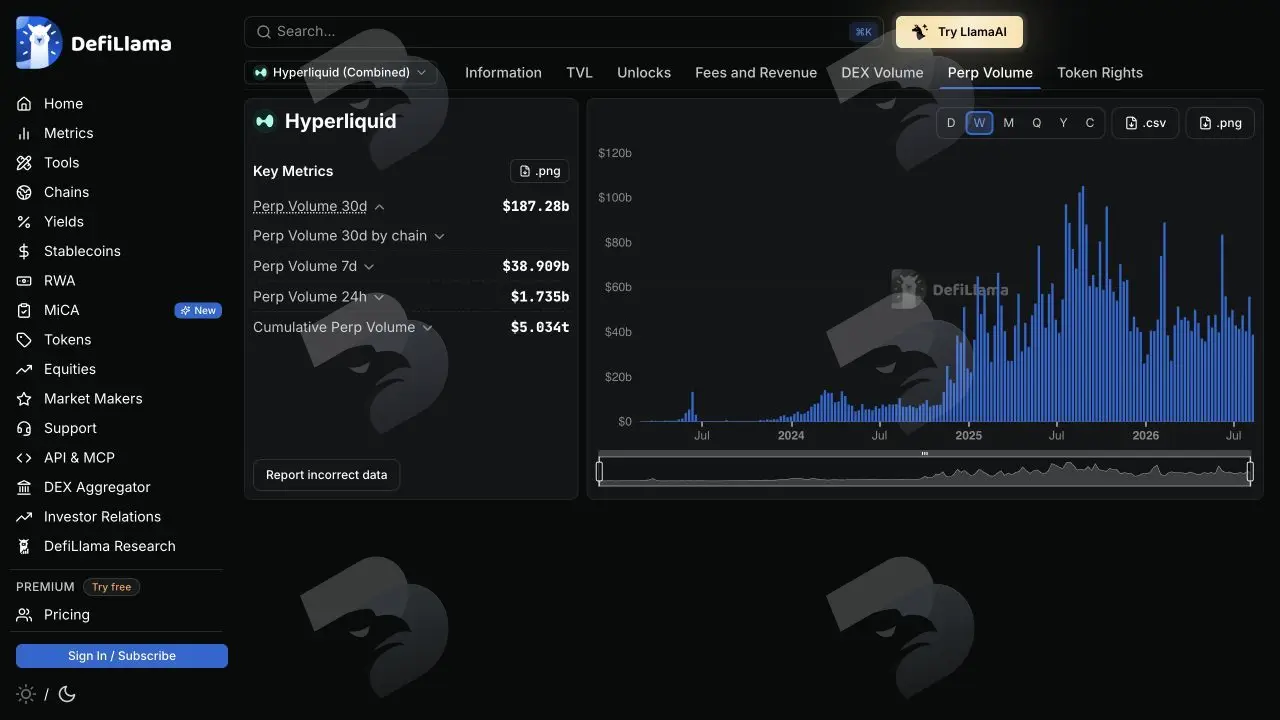Click the Hyperliquid logo in Key Metrics

[264, 121]
